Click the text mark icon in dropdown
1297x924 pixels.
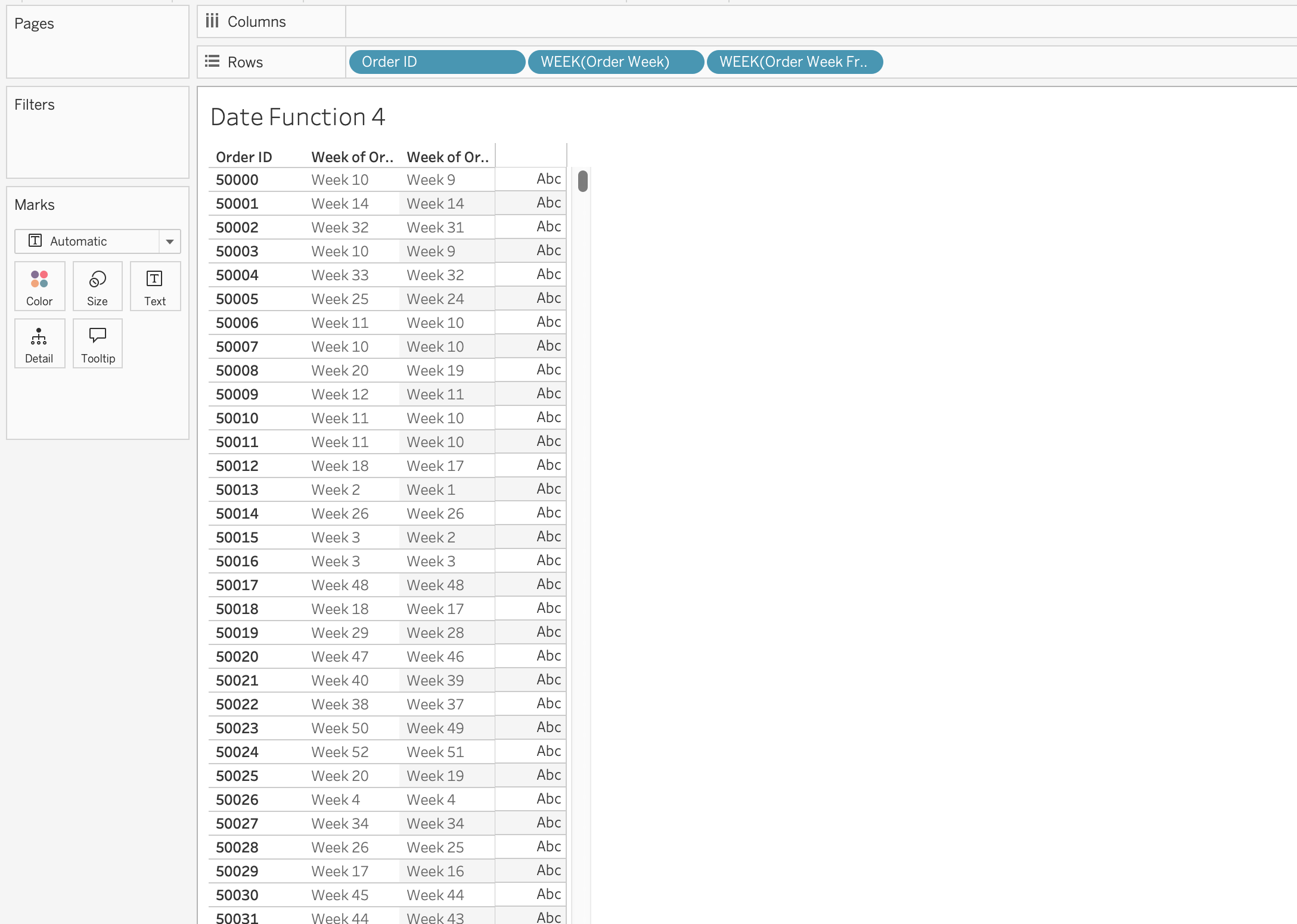click(x=36, y=241)
